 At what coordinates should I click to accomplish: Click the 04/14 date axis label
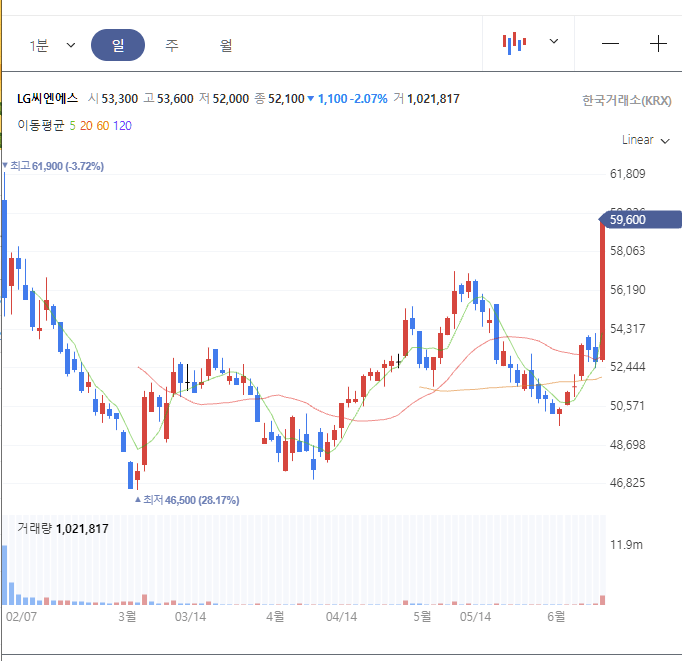pos(341,617)
